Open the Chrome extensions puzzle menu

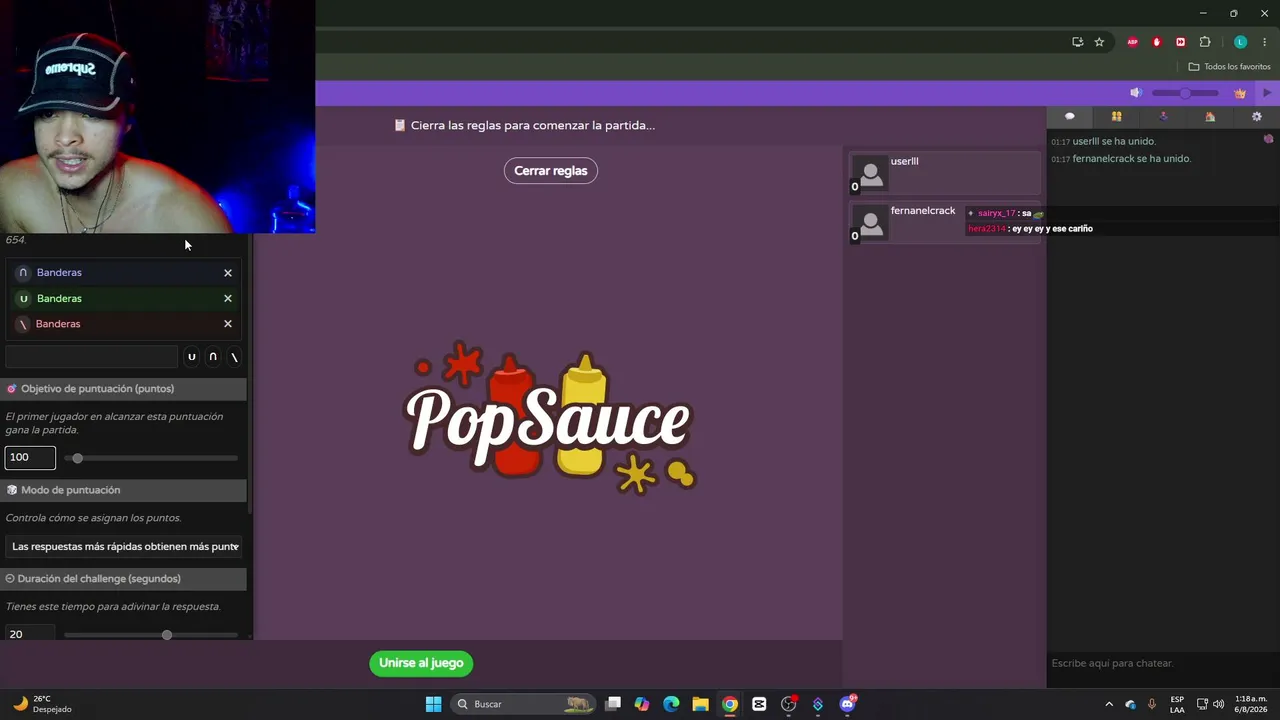1205,42
